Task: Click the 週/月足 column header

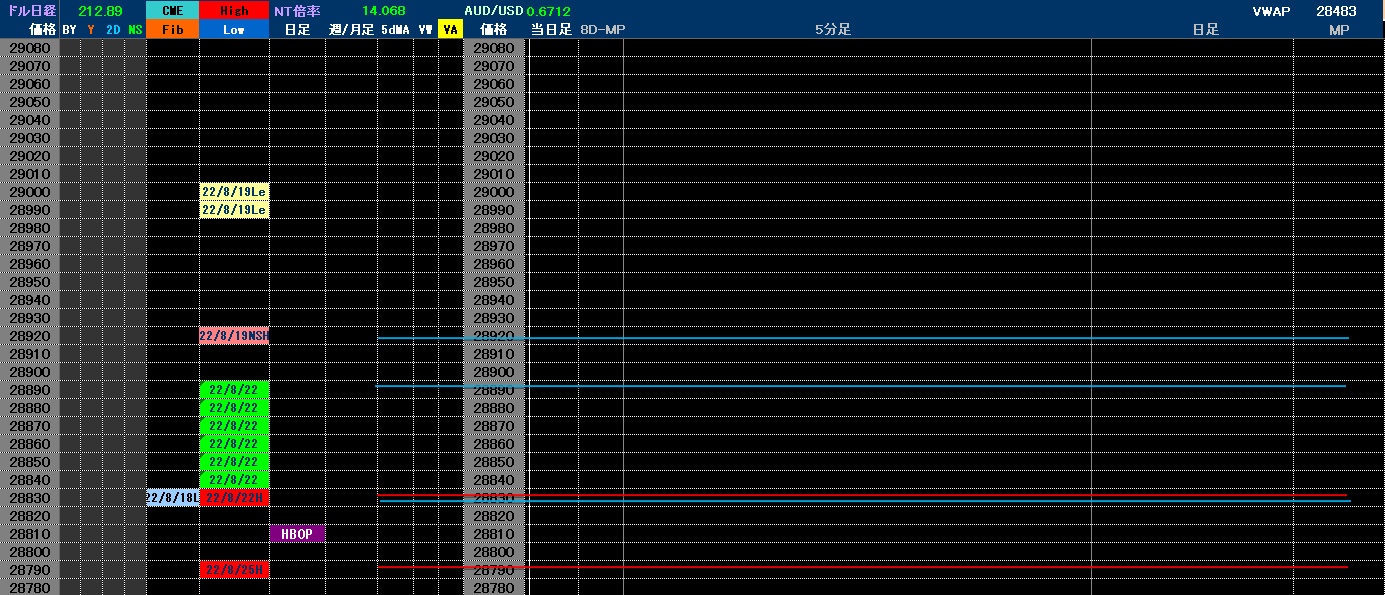Action: 351,30
